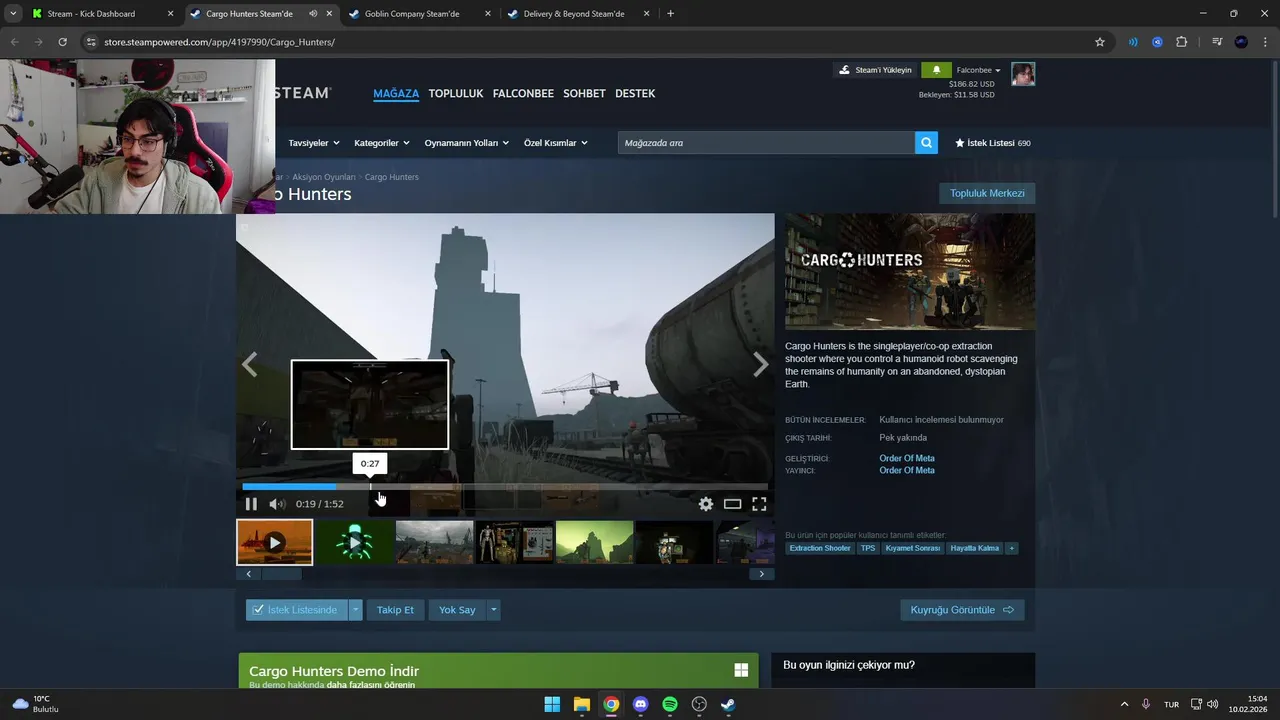The image size is (1280, 720).
Task: Select Extraction Shooter tag
Action: click(x=820, y=548)
